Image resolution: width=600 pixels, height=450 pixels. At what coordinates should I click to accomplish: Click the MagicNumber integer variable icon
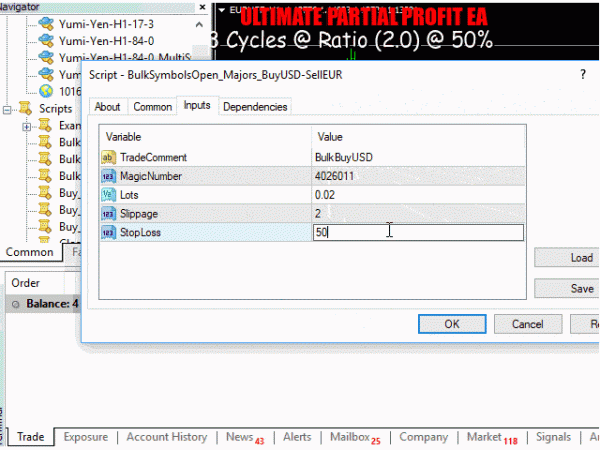pyautogui.click(x=110, y=177)
